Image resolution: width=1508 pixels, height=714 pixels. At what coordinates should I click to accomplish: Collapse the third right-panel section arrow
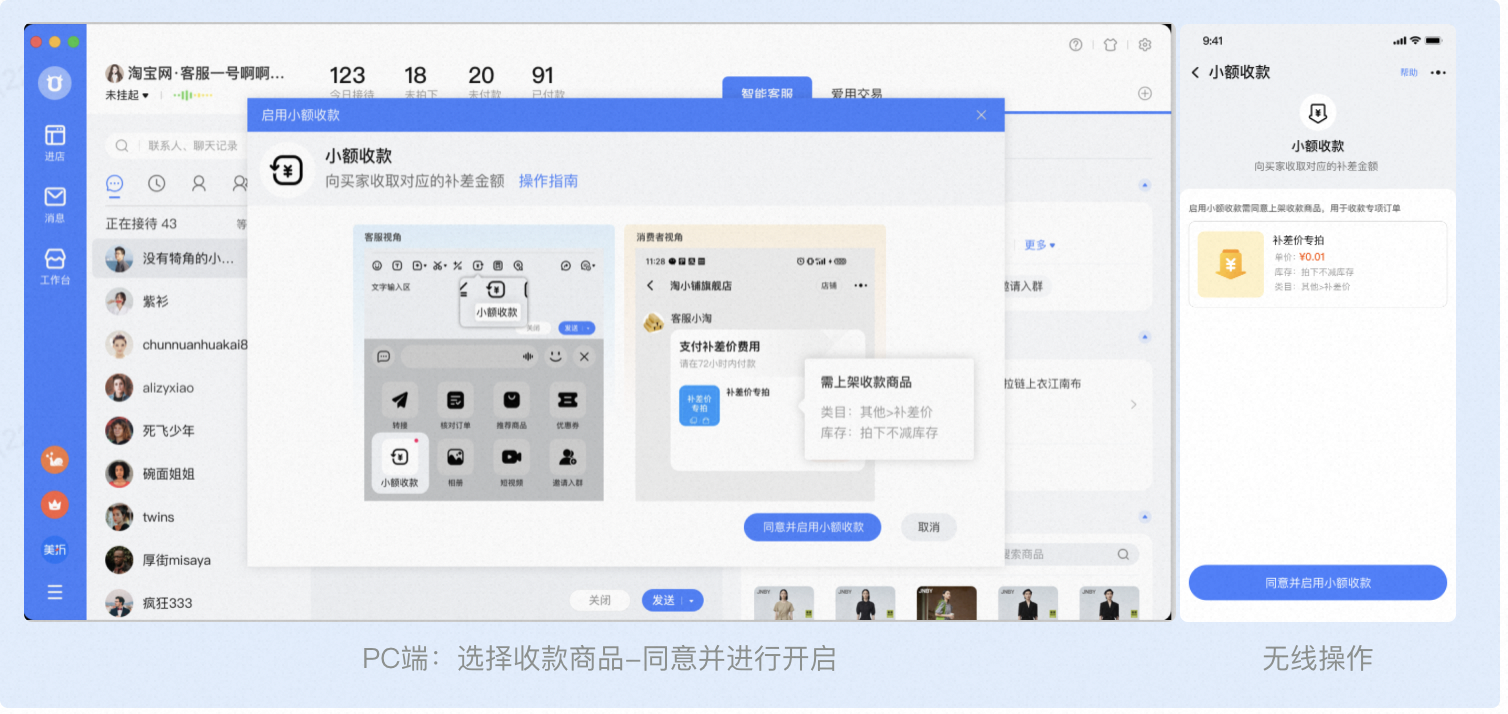click(x=1145, y=517)
